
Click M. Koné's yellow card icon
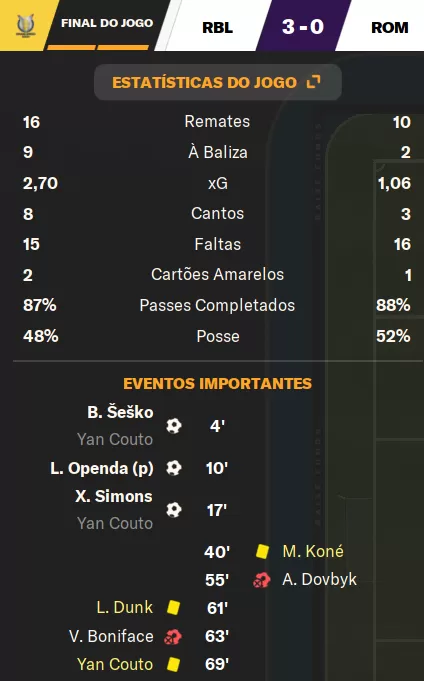262,552
